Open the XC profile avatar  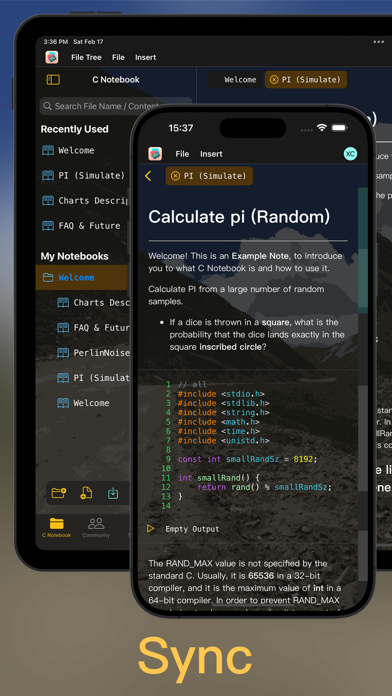click(350, 154)
